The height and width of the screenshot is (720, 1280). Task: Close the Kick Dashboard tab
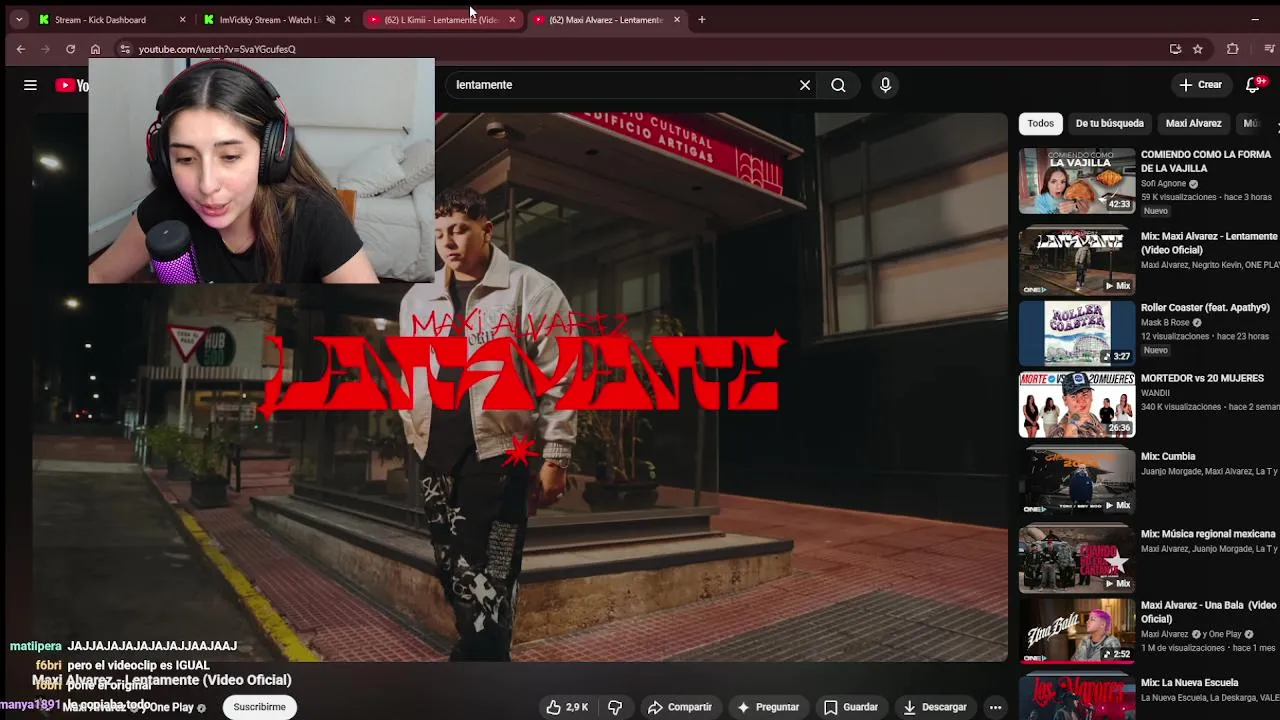pyautogui.click(x=182, y=19)
